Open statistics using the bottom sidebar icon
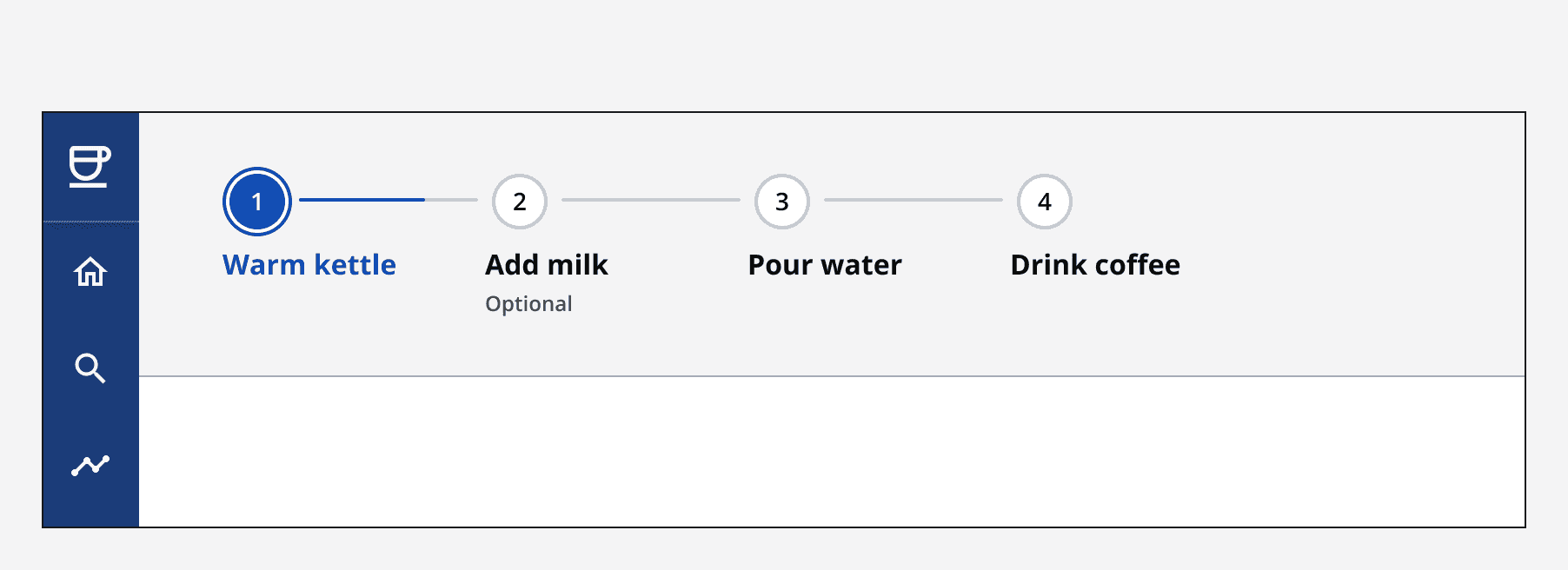Viewport: 1568px width, 570px height. (x=90, y=466)
